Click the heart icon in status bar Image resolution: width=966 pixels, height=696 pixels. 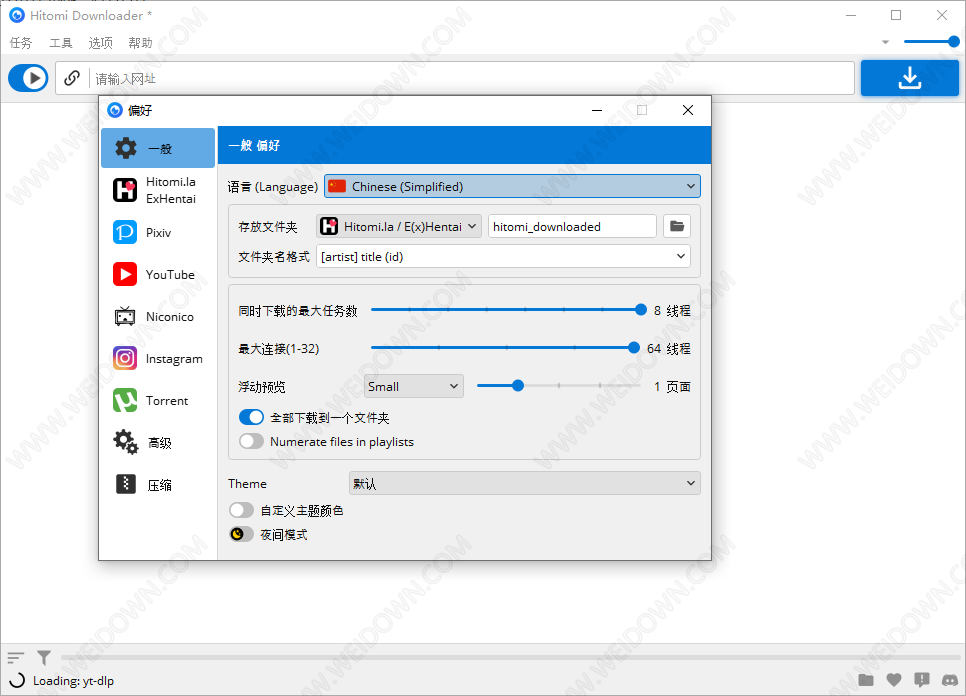pos(894,680)
